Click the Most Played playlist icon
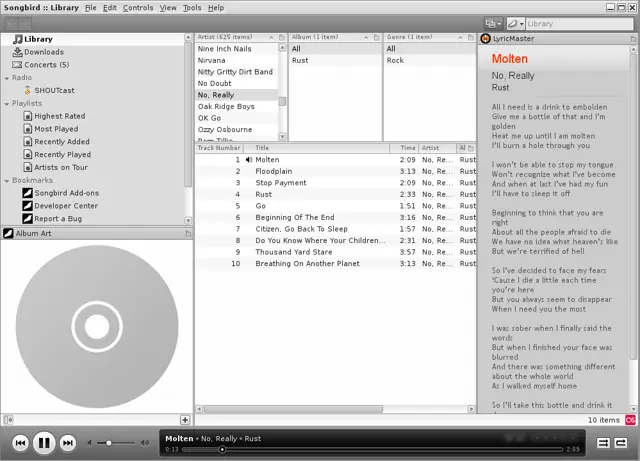640x461 pixels. click(x=27, y=129)
